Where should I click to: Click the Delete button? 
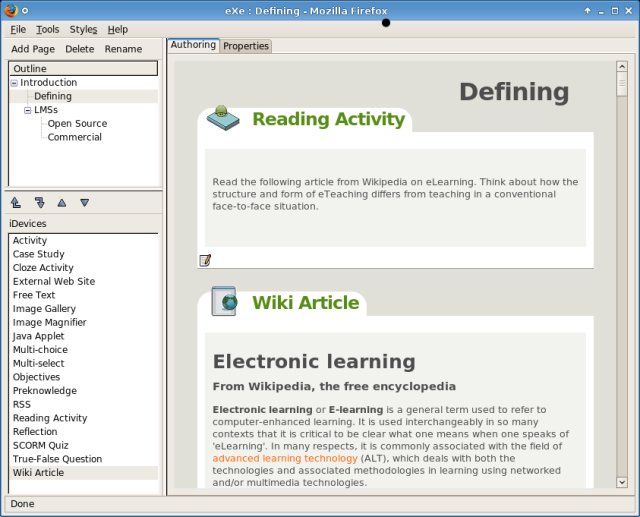[80, 49]
